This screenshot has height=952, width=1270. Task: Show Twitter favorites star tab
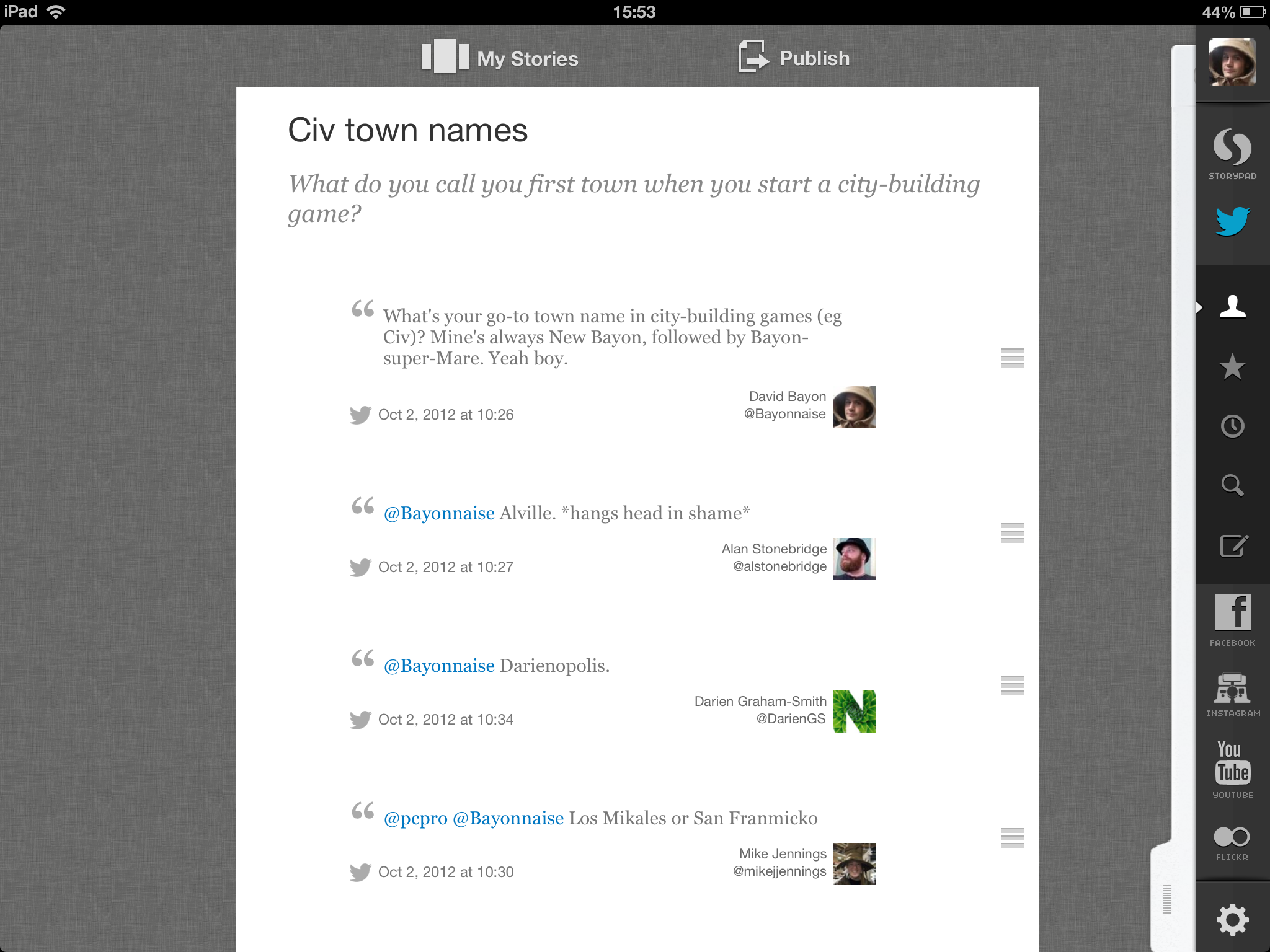point(1232,366)
